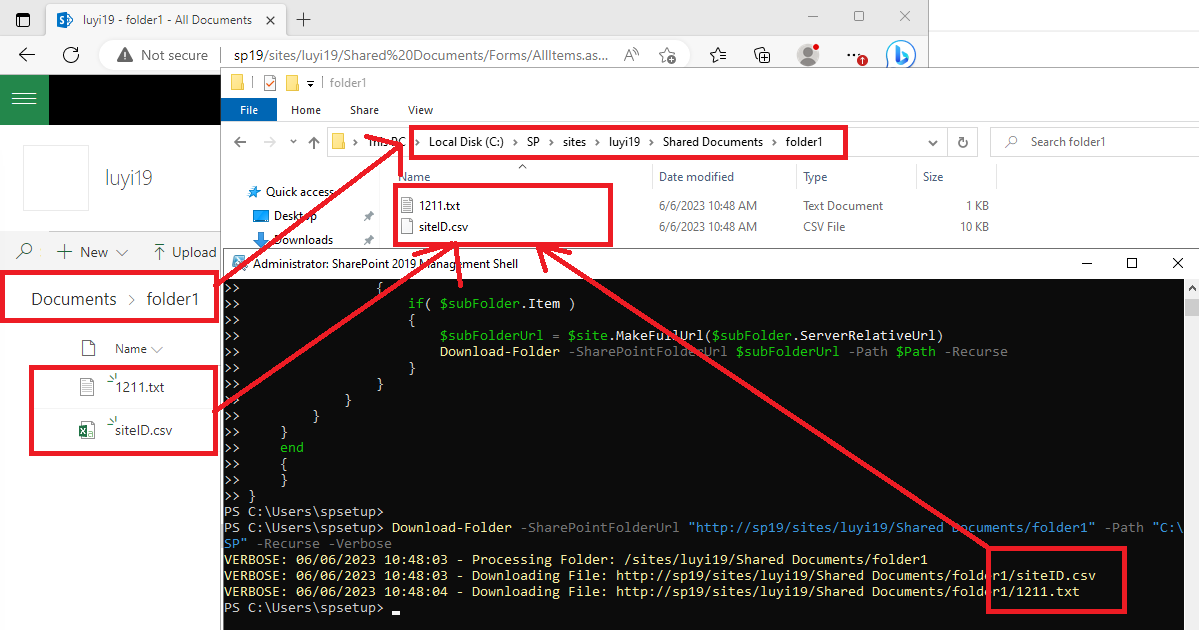
Task: Open 1211.txt in SharePoint library
Action: point(138,387)
